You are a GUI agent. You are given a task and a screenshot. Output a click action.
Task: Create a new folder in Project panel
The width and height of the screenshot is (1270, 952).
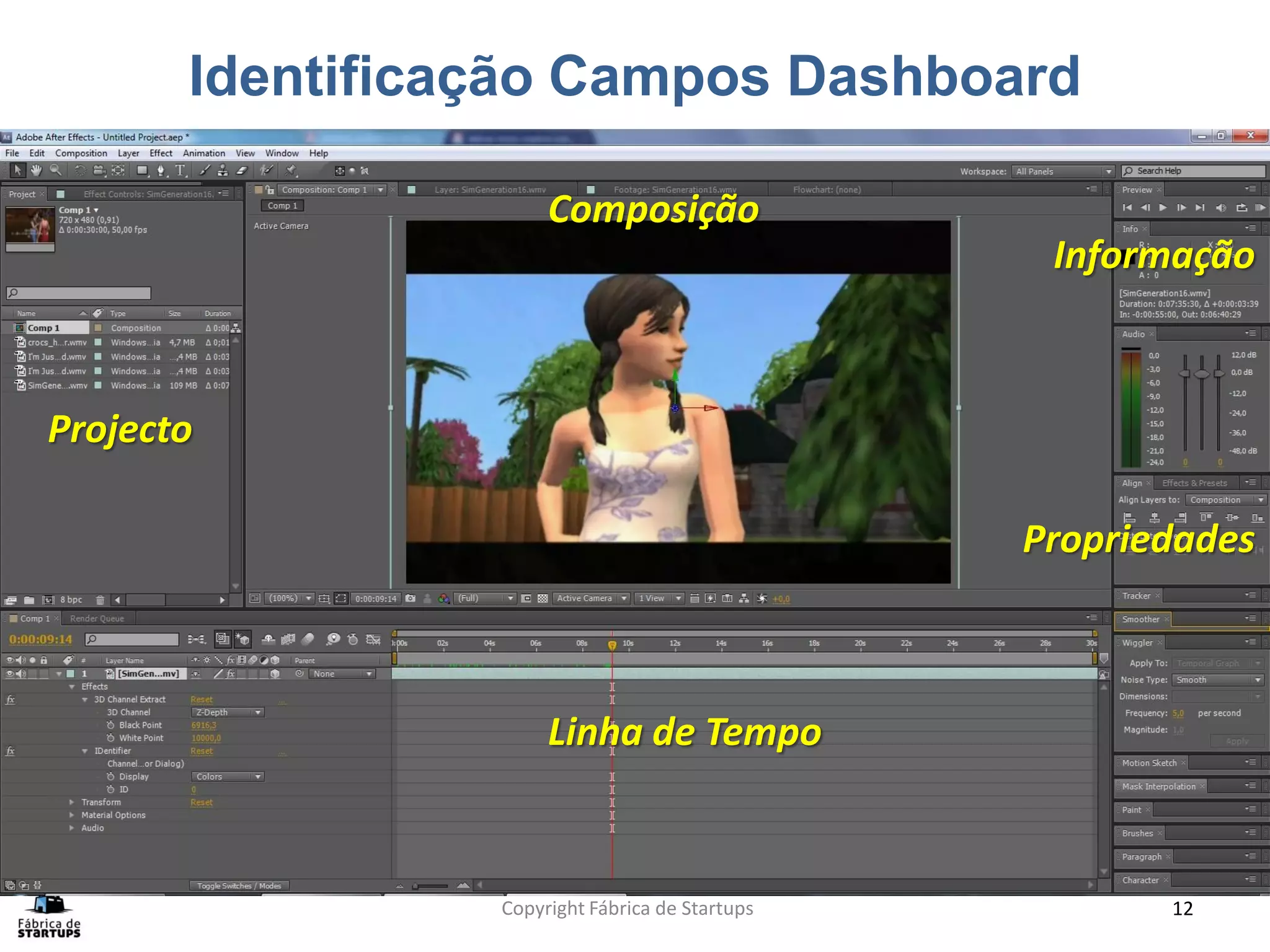pos(29,600)
